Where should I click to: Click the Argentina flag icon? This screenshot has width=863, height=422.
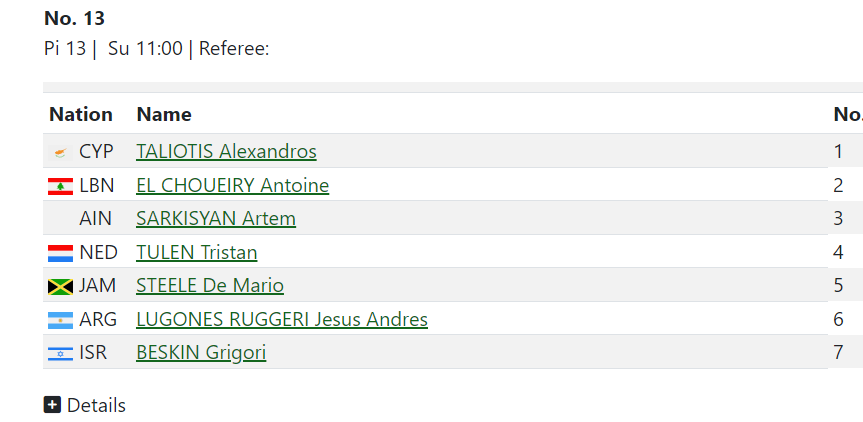[x=60, y=320]
